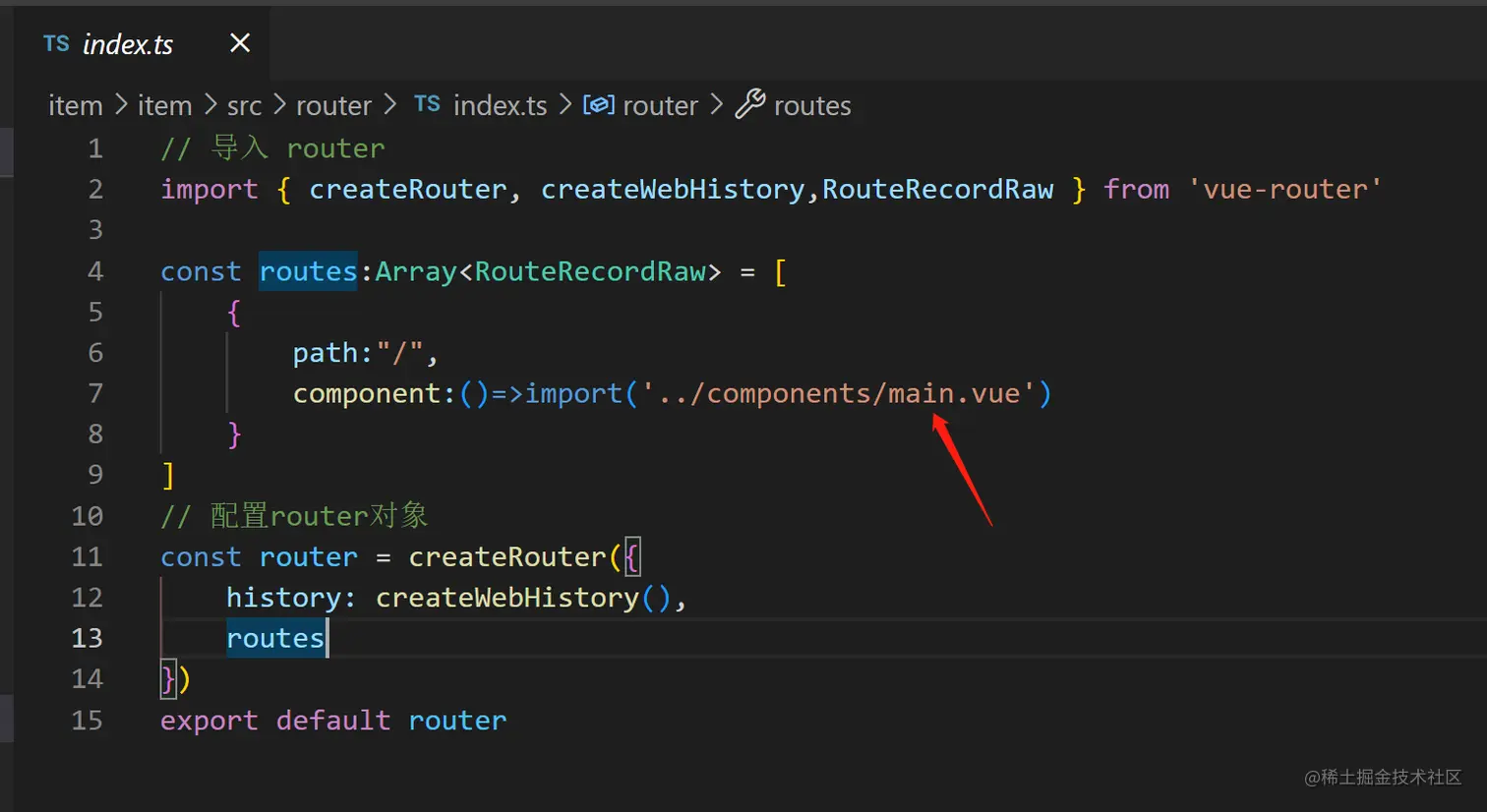Viewport: 1487px width, 812px height.
Task: Select line number 13 in the gutter
Action: pyautogui.click(x=87, y=639)
